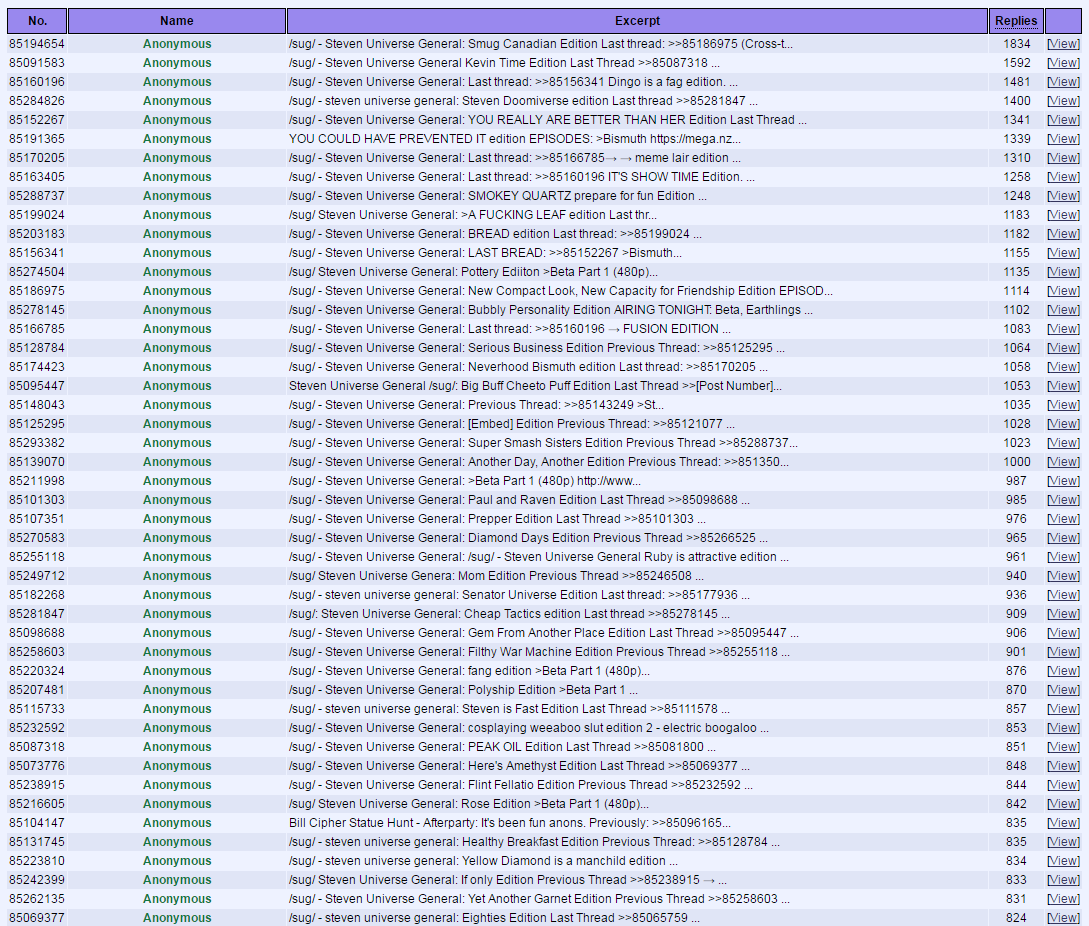1089x926 pixels.
Task: Open View link for thread 85232592
Action: click(1063, 727)
